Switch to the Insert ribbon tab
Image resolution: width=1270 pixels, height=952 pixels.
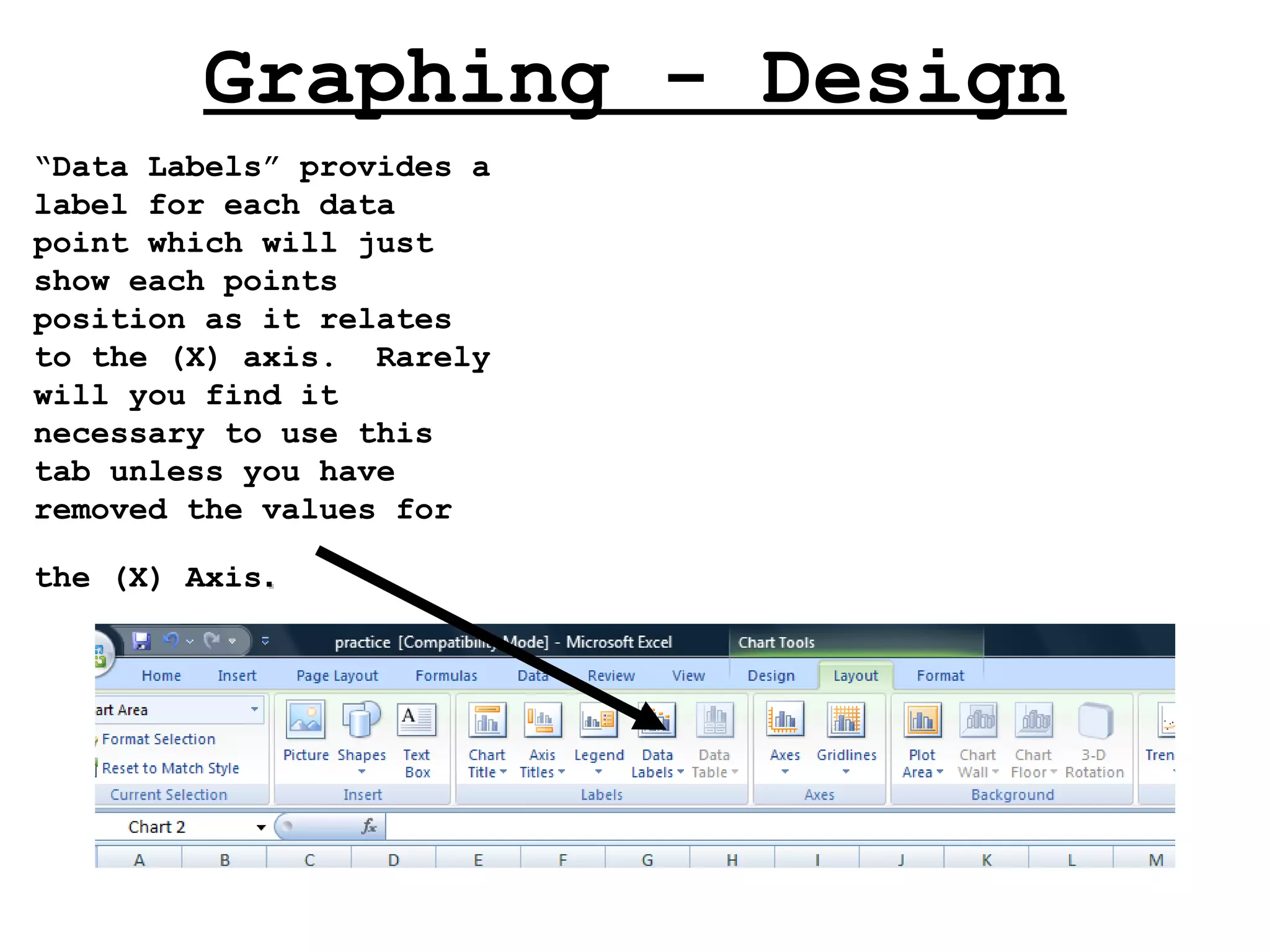click(237, 676)
